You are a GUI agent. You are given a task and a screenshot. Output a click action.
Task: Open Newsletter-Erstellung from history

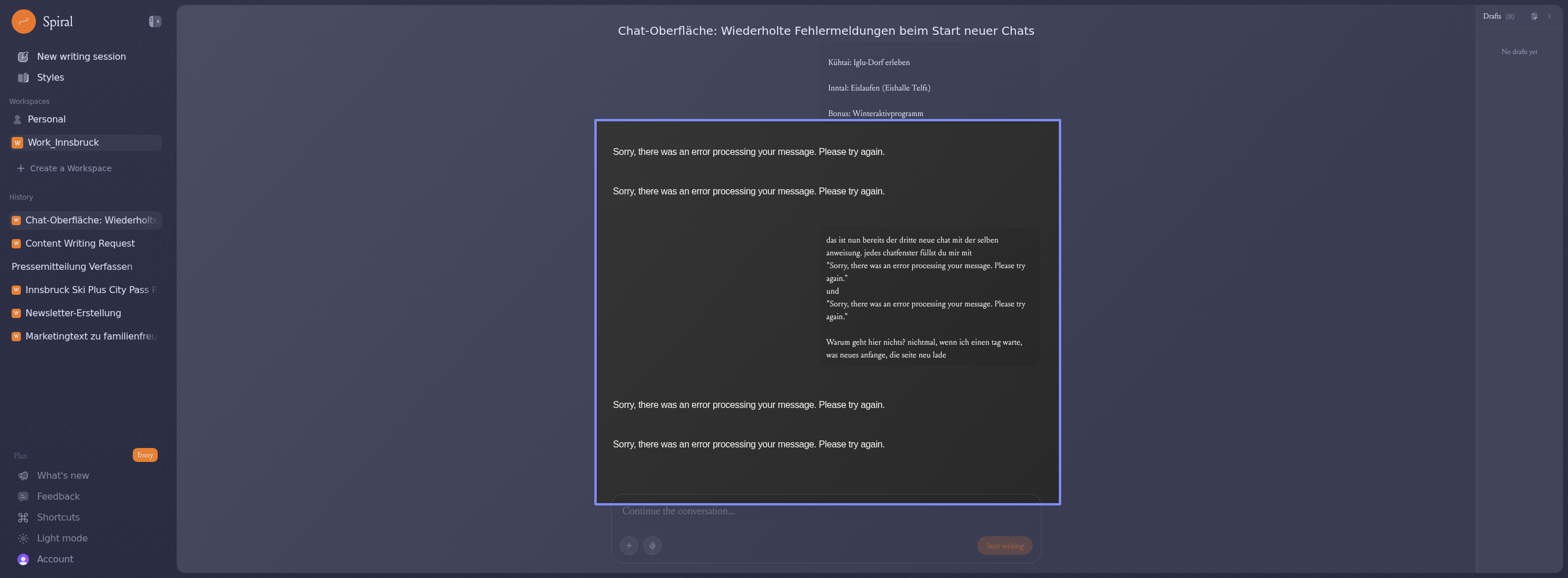point(73,313)
